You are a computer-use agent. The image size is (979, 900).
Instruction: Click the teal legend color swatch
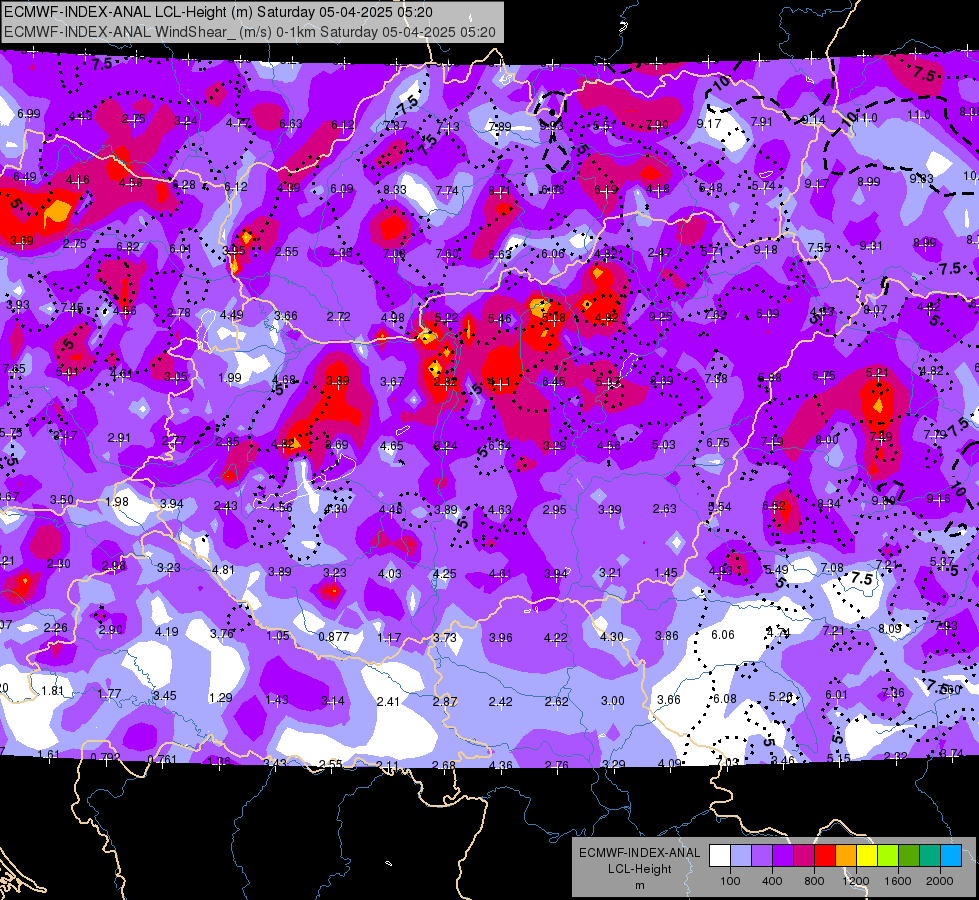point(930,856)
